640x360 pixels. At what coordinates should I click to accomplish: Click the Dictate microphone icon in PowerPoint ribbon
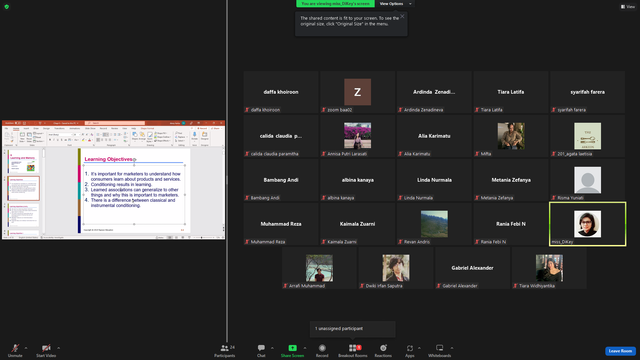click(x=194, y=135)
